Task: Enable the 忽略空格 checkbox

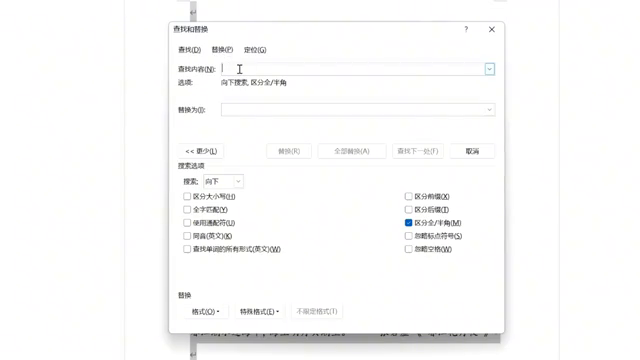Action: pos(409,249)
